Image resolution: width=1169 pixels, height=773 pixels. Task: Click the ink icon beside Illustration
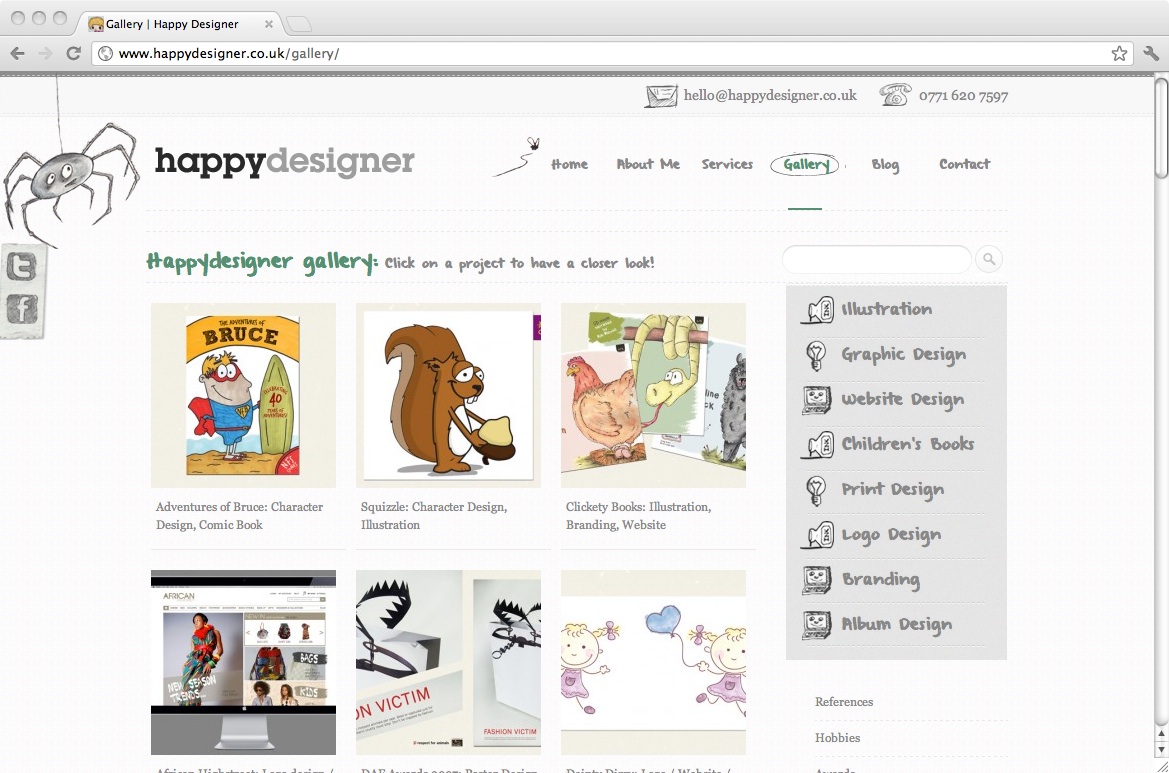coord(818,310)
